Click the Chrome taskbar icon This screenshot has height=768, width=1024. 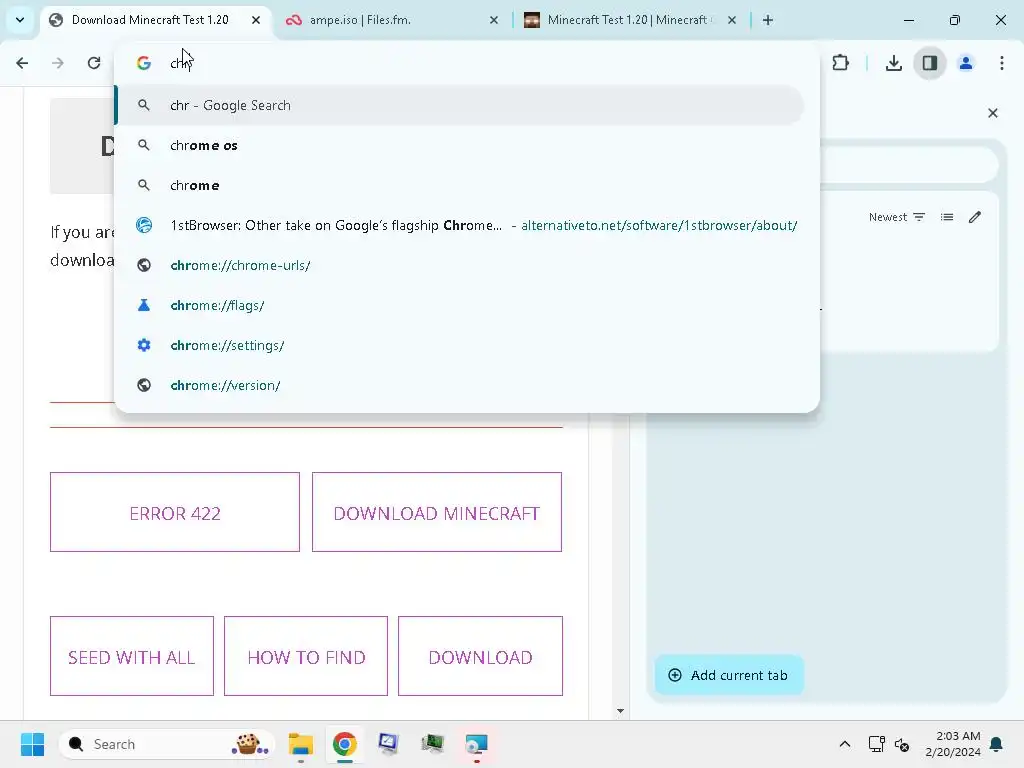pos(345,744)
